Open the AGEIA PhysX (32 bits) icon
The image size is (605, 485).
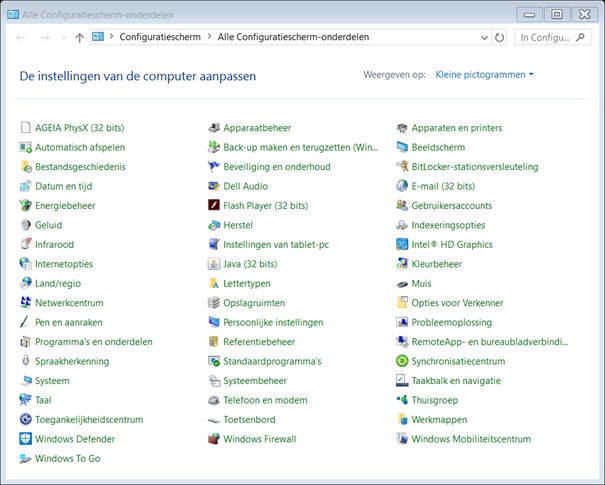tap(25, 128)
